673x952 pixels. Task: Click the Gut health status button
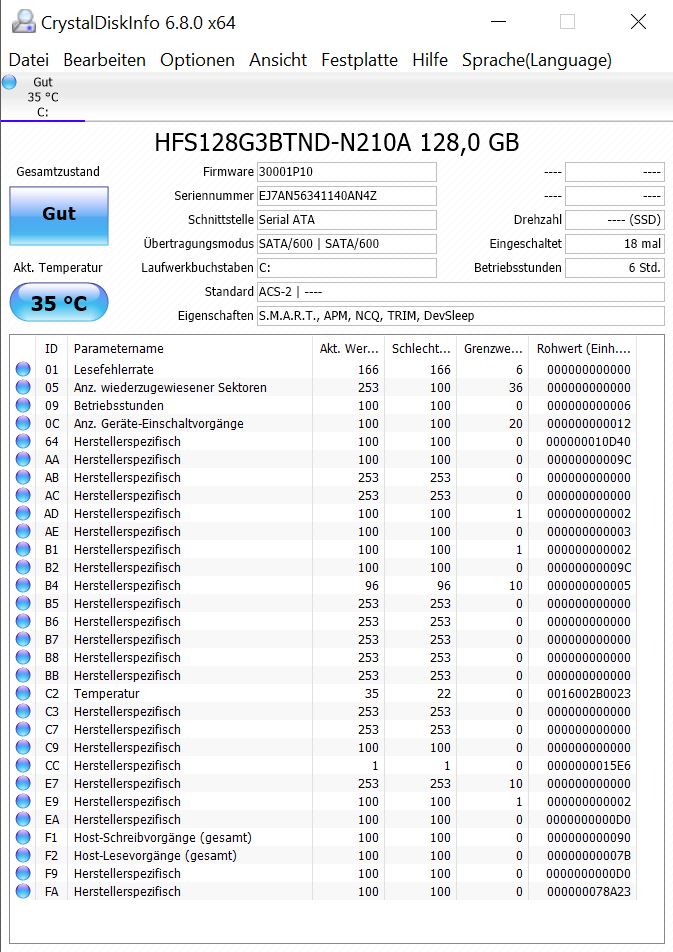coord(59,216)
